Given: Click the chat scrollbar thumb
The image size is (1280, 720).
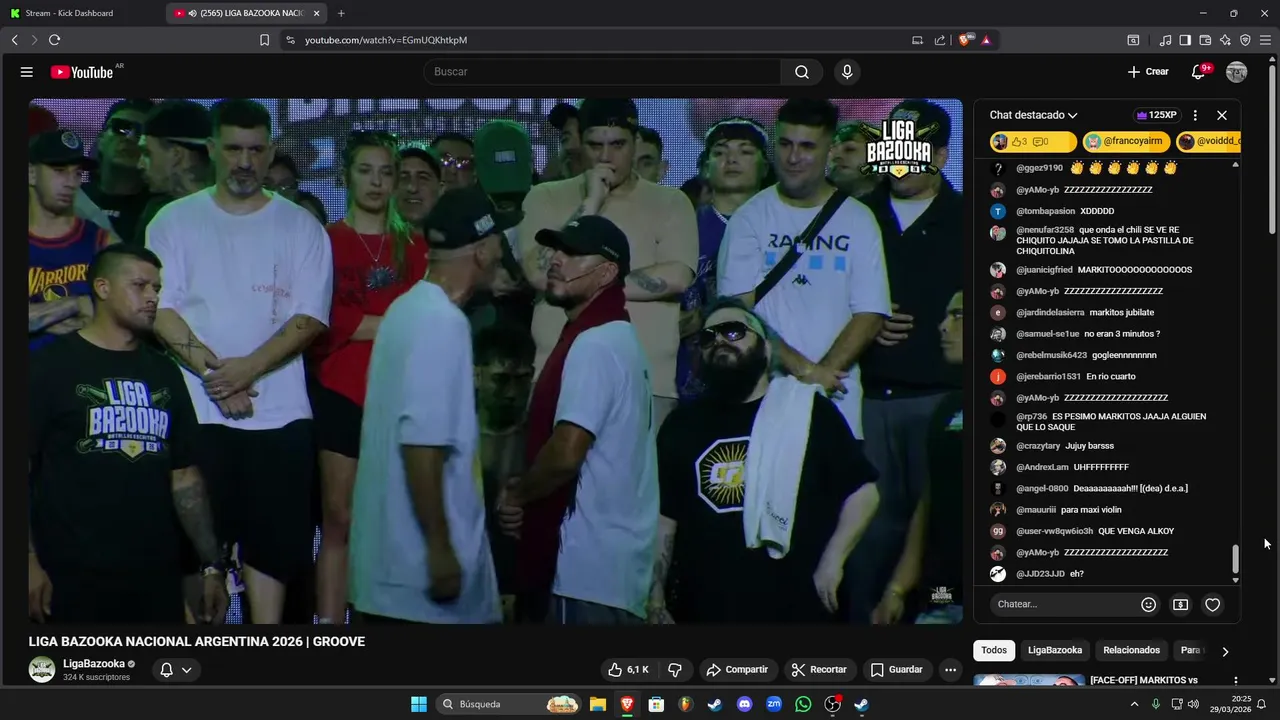Looking at the screenshot, I should 1235,559.
